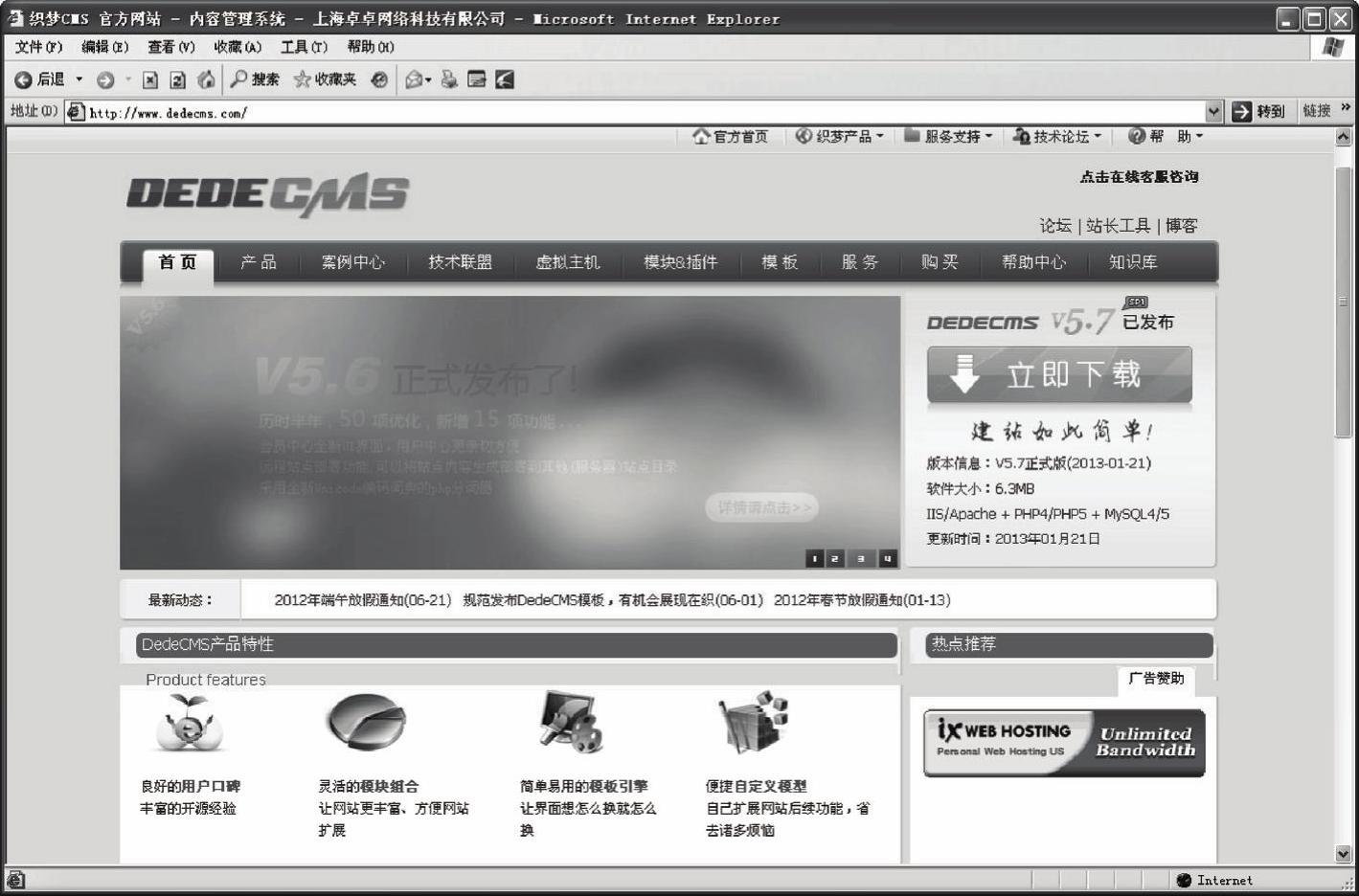This screenshot has height=896, width=1359.
Task: Click the 详情请点击>> banner button
Action: pos(763,507)
